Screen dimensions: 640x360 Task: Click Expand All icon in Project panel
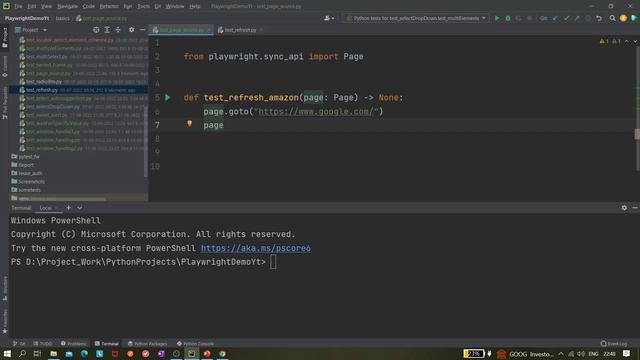point(107,30)
